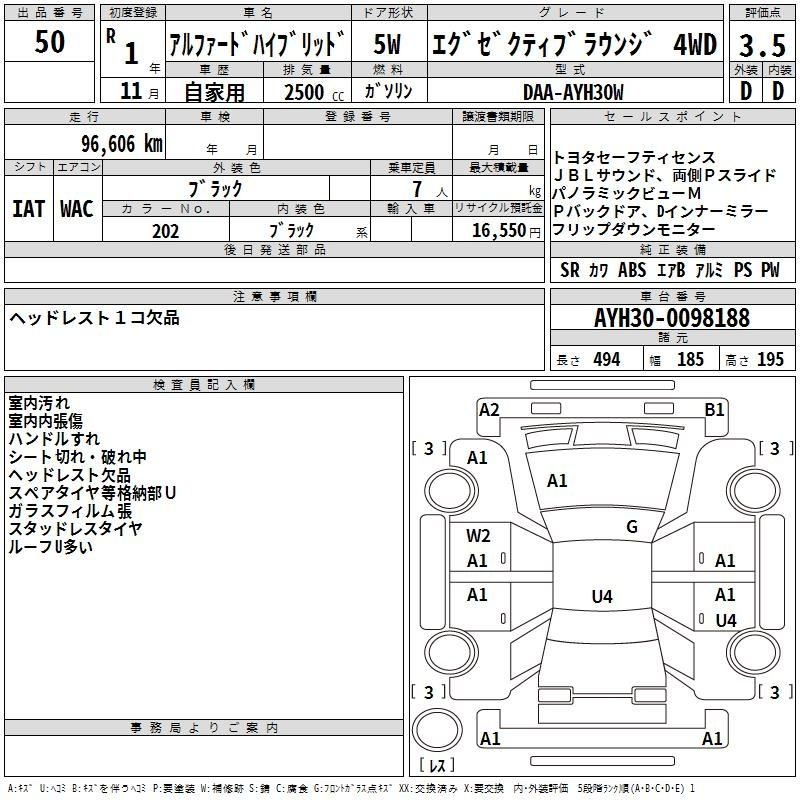
Task: Select the mileage 96,606 km
Action: [x=122, y=144]
